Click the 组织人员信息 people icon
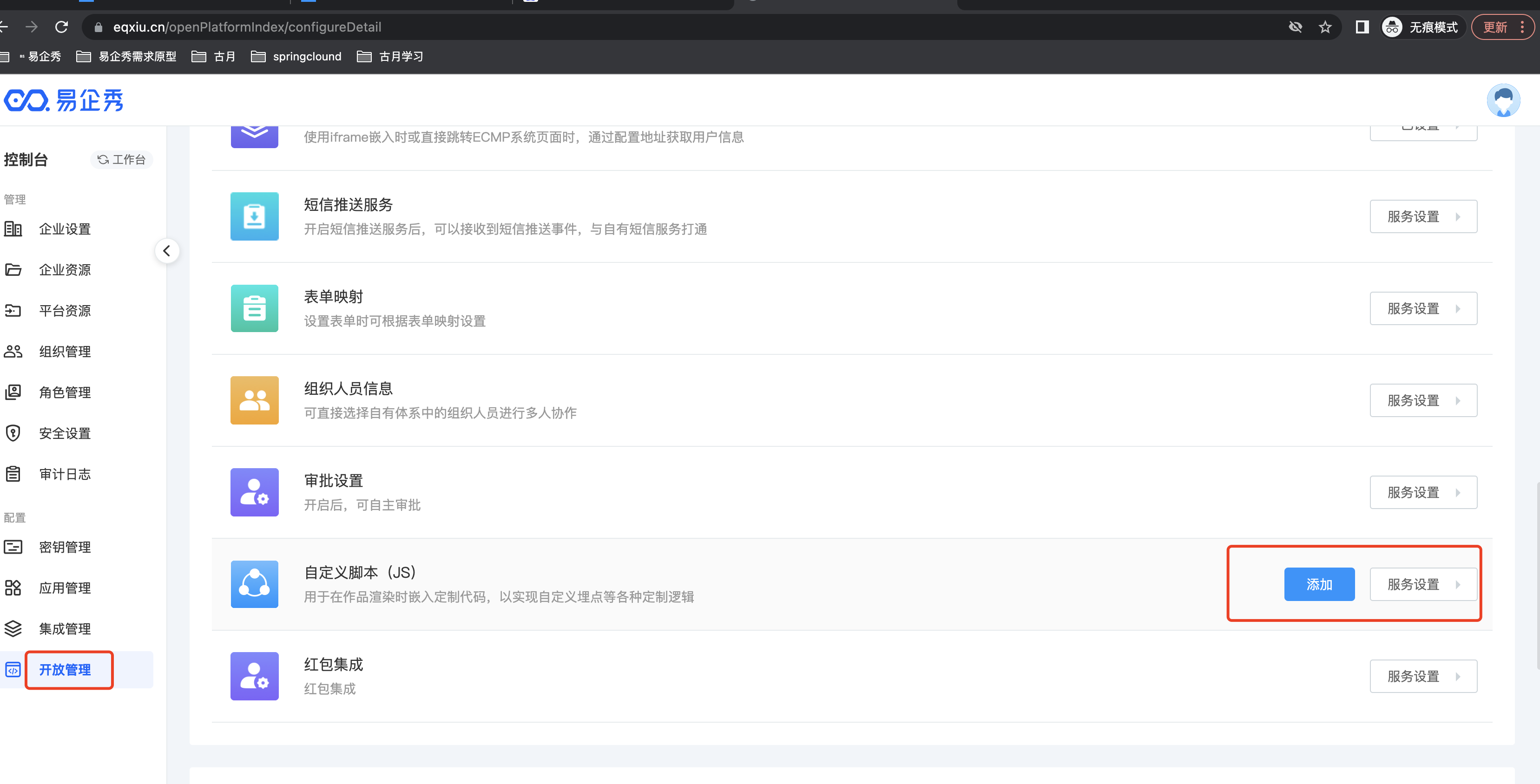1540x784 pixels. tap(254, 400)
